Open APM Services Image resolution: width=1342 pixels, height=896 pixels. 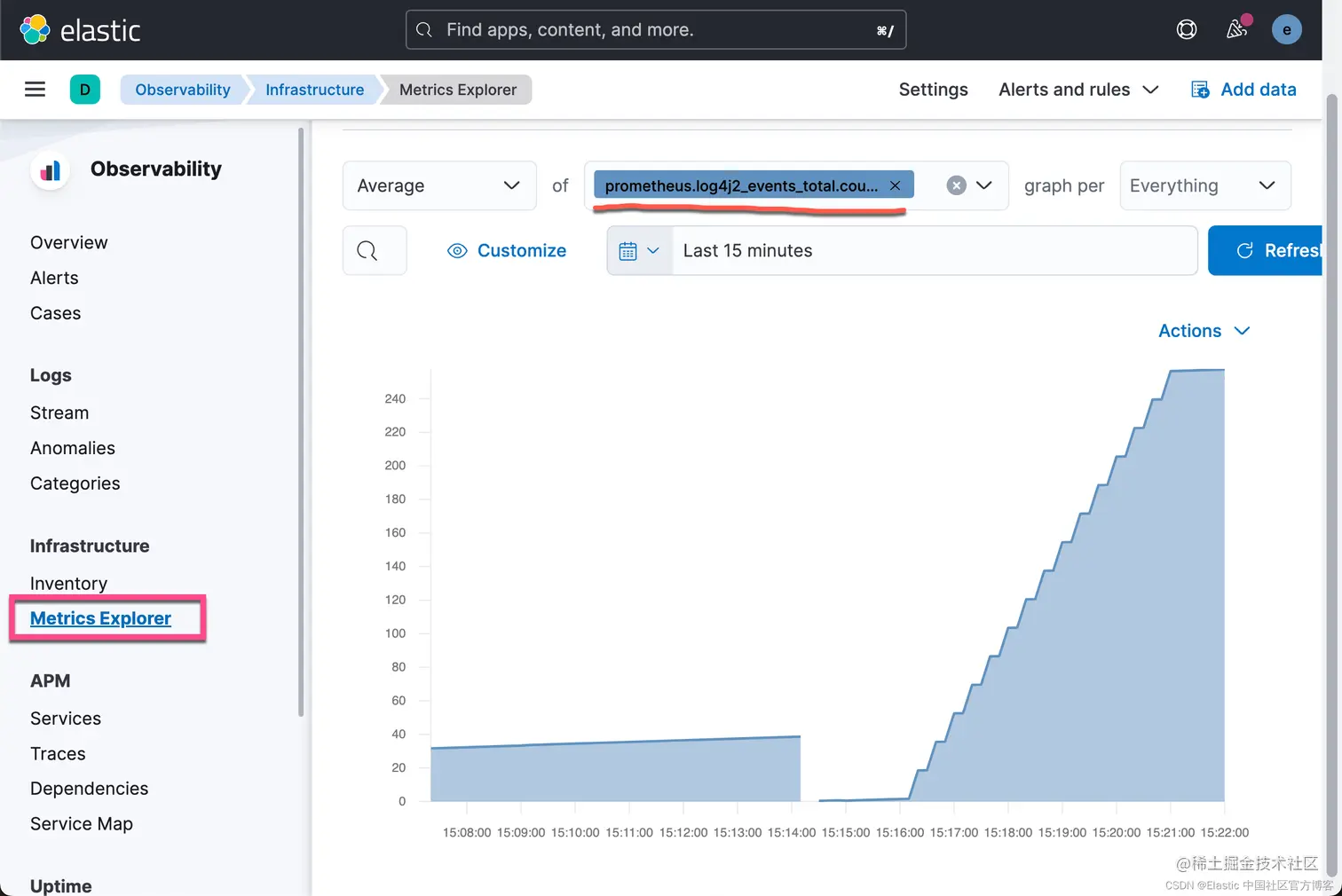[x=66, y=719]
